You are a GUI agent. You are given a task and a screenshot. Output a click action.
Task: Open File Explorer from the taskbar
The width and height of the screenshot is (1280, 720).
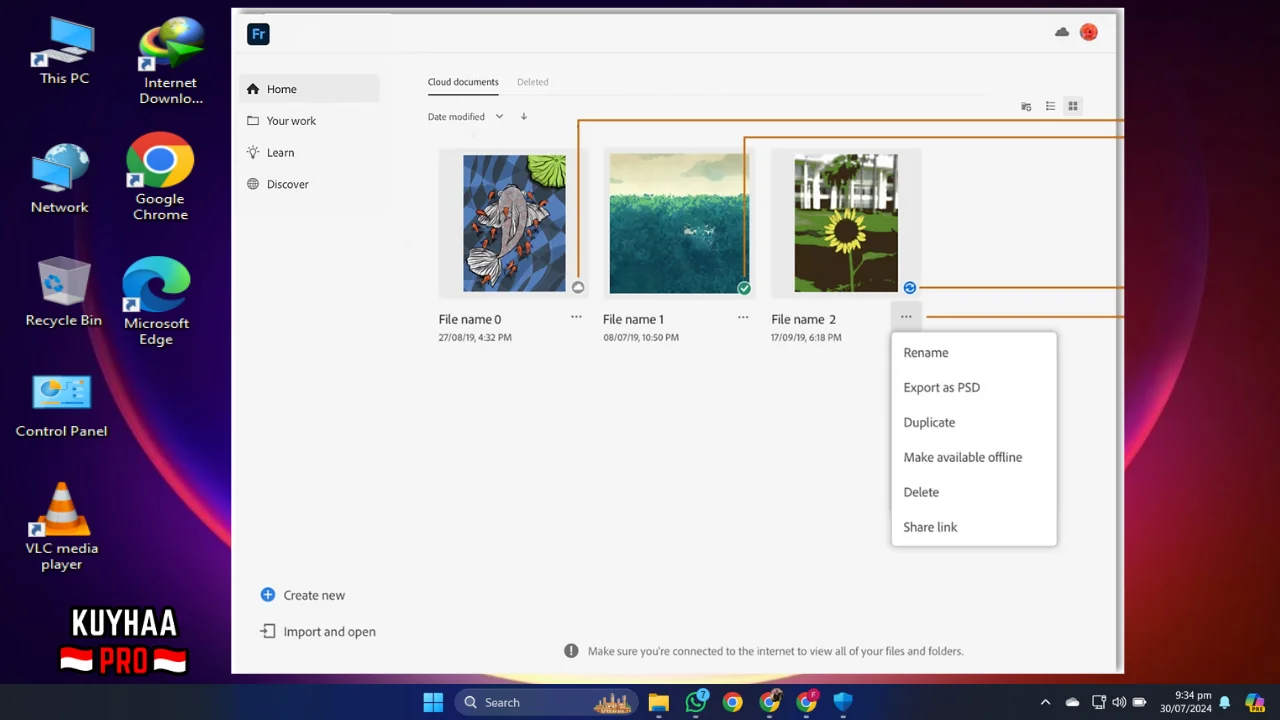click(658, 702)
